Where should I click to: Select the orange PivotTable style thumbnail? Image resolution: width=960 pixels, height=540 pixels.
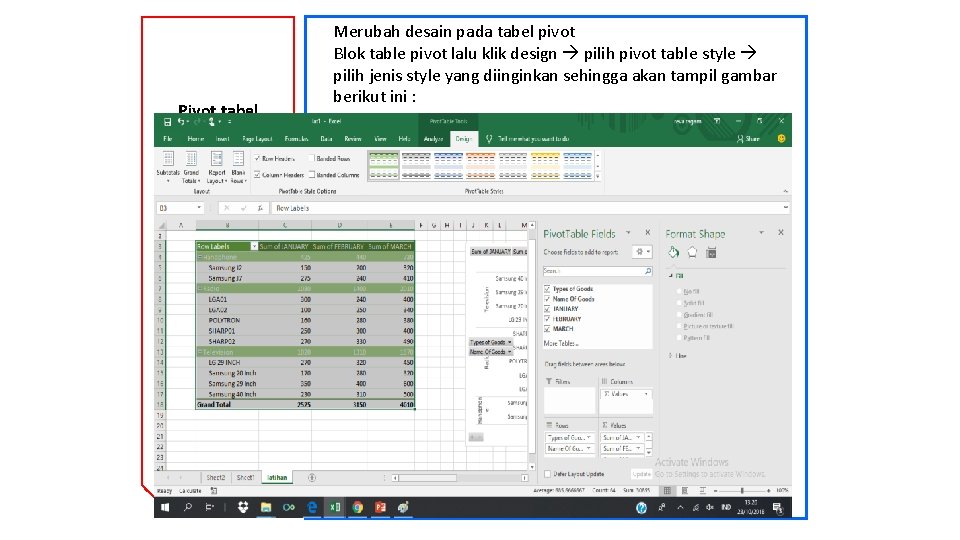point(481,167)
